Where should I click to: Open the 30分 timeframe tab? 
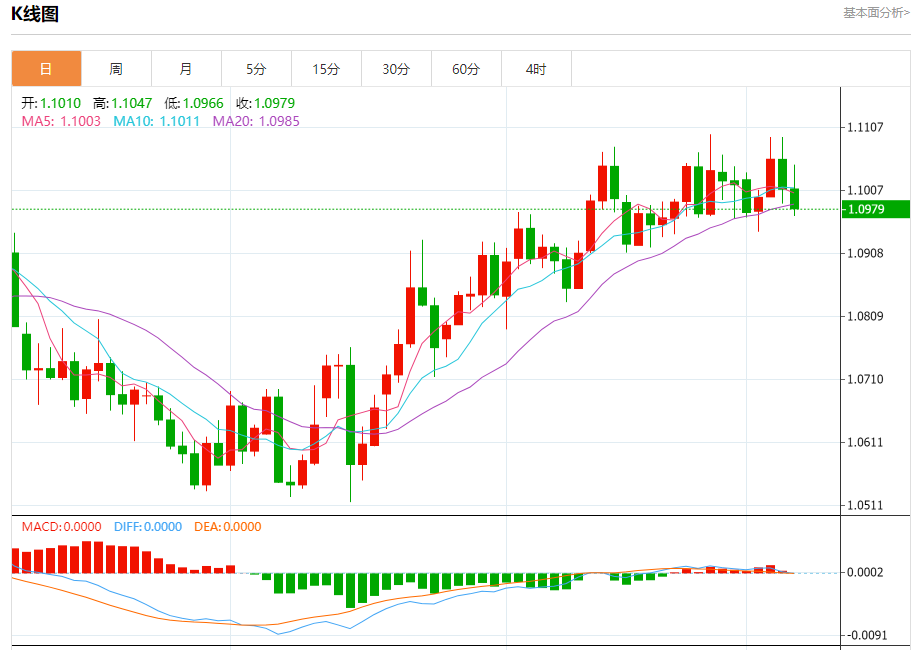[396, 69]
